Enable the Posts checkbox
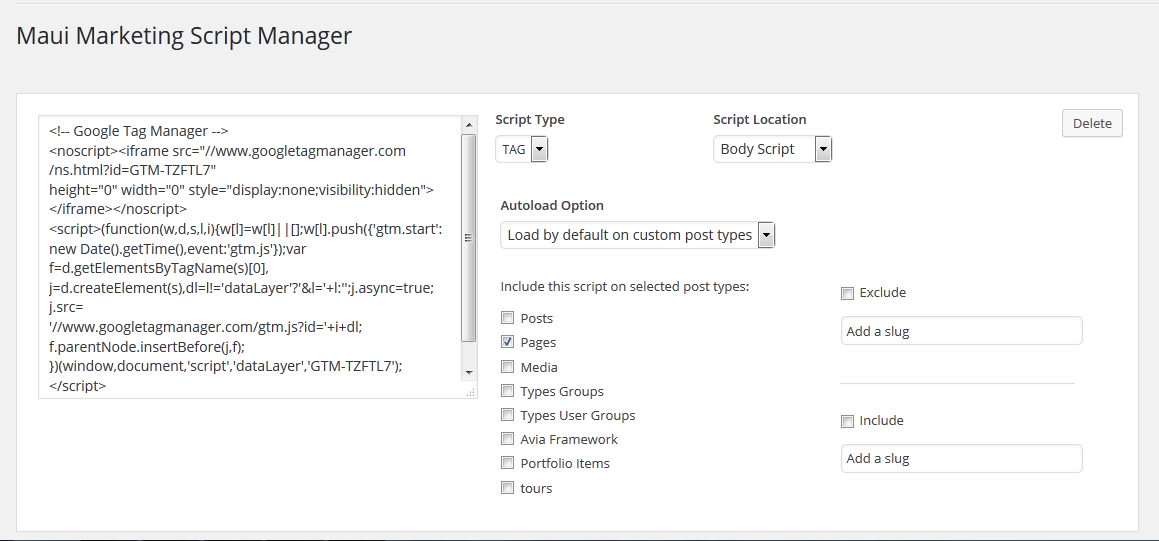The image size is (1159, 541). click(x=507, y=318)
